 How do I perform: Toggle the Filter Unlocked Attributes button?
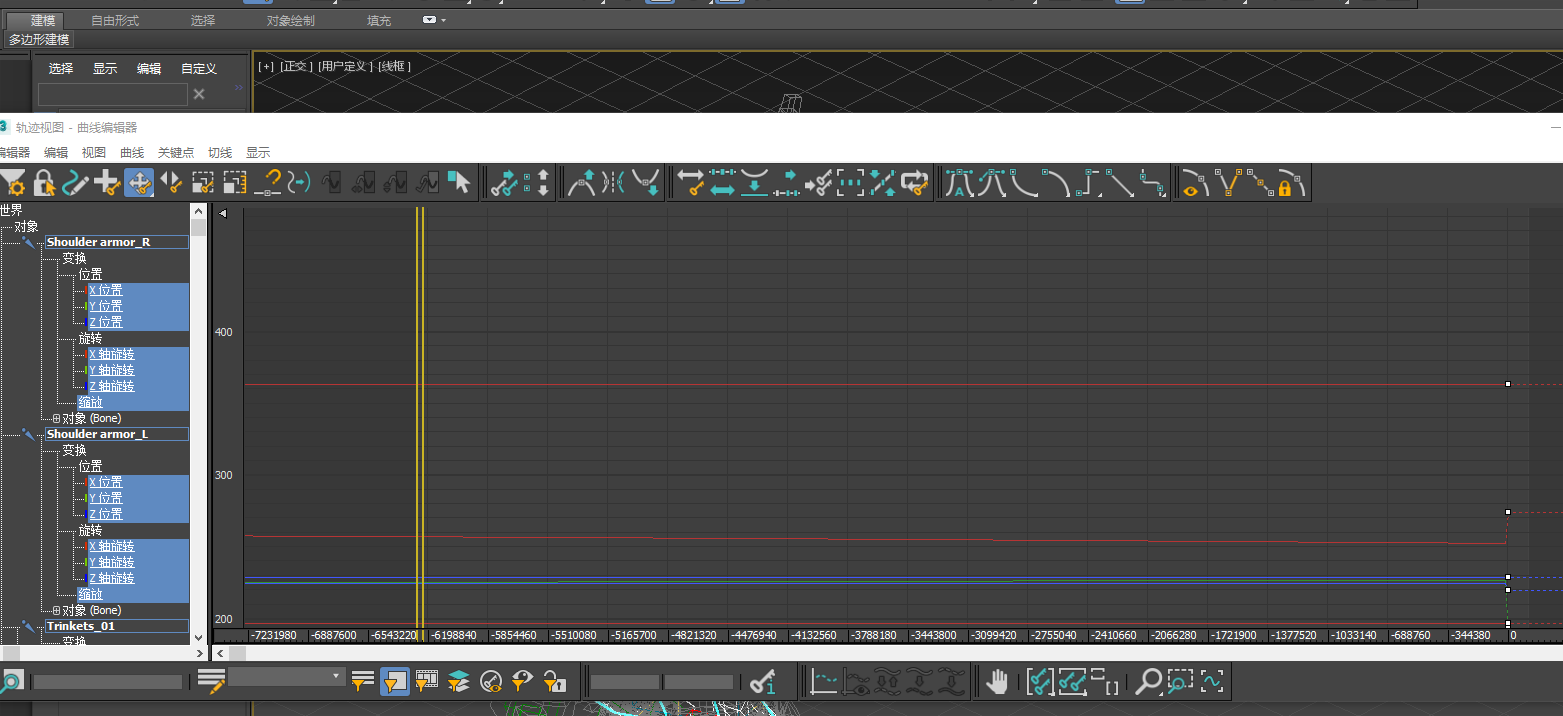555,682
